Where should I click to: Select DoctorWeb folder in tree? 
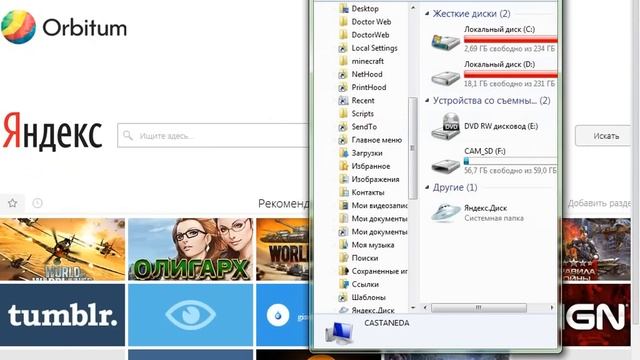click(x=370, y=35)
